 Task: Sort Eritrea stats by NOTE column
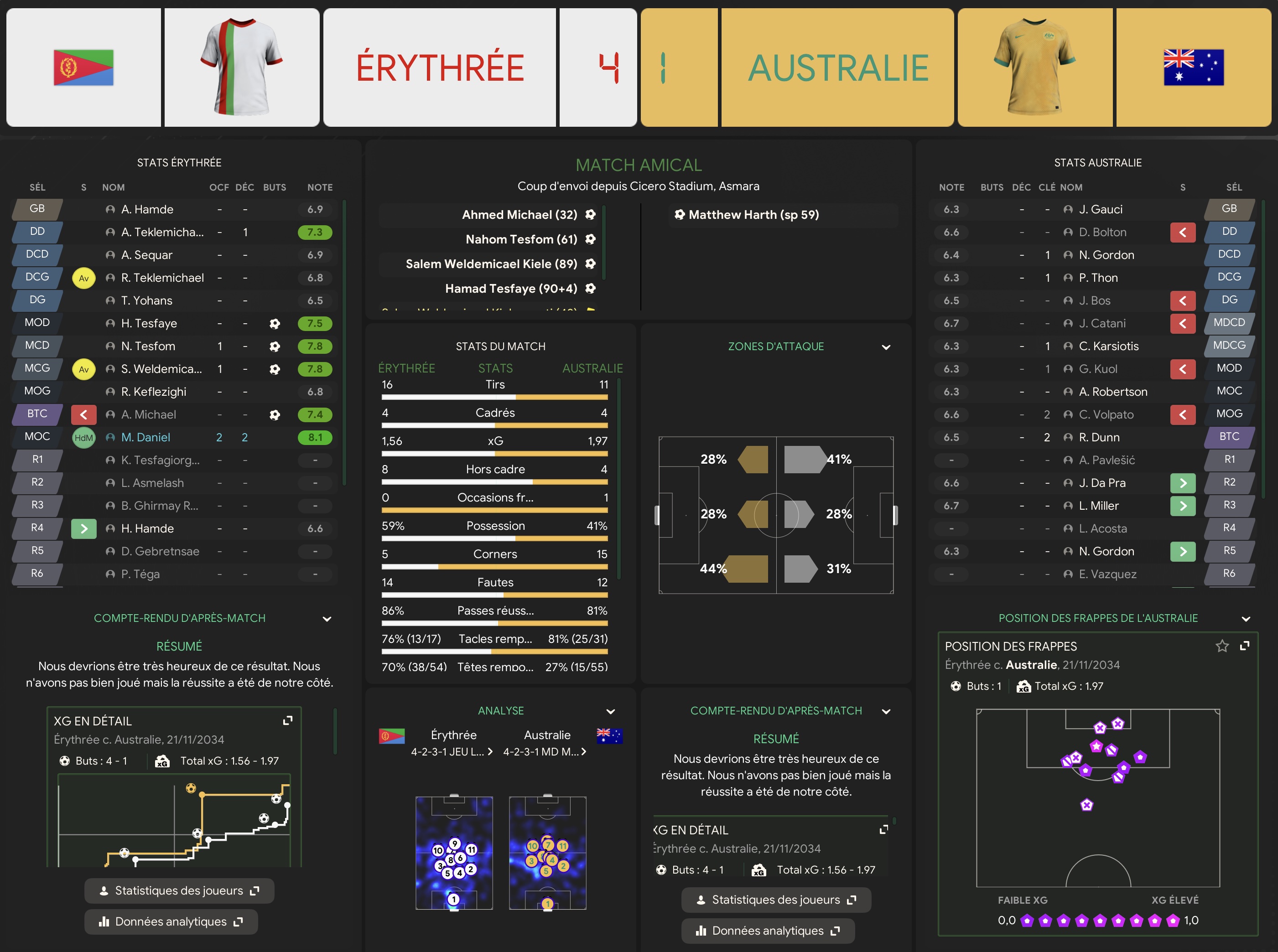point(320,187)
